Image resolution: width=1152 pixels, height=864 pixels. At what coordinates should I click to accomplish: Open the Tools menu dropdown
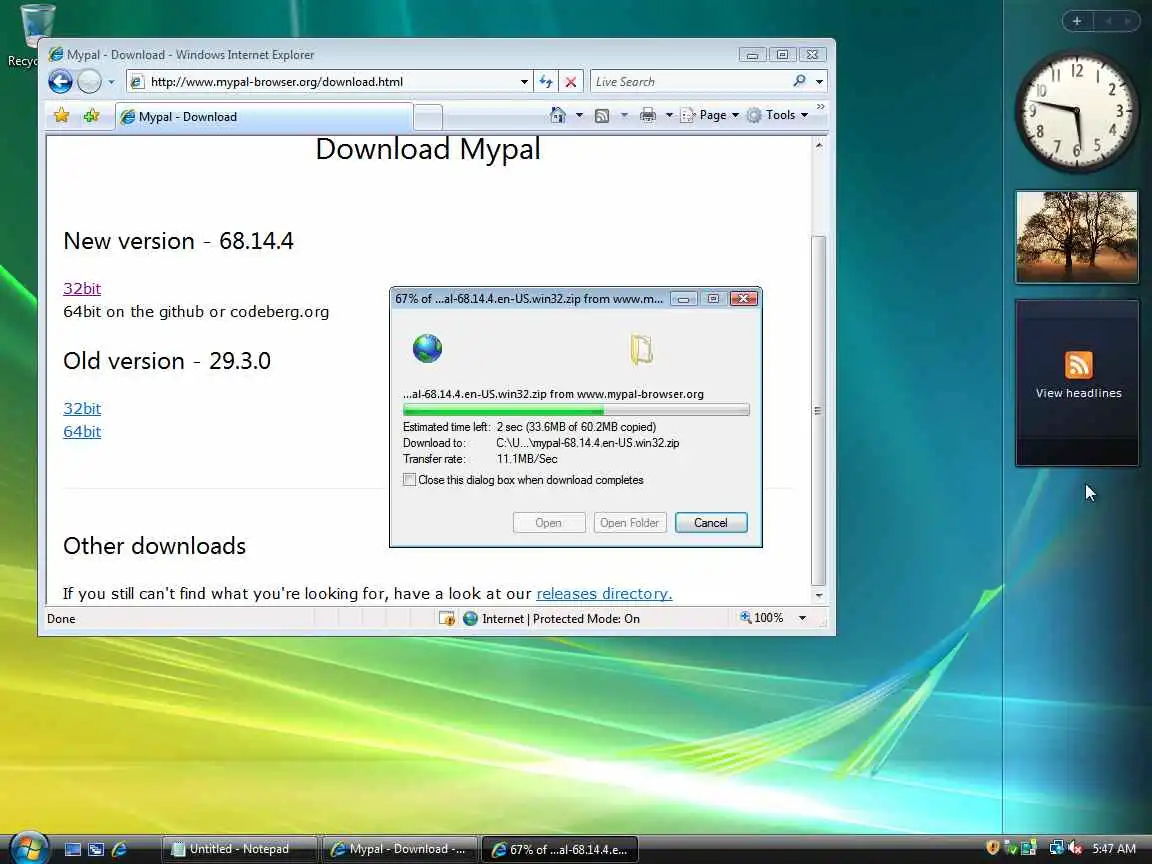777,115
